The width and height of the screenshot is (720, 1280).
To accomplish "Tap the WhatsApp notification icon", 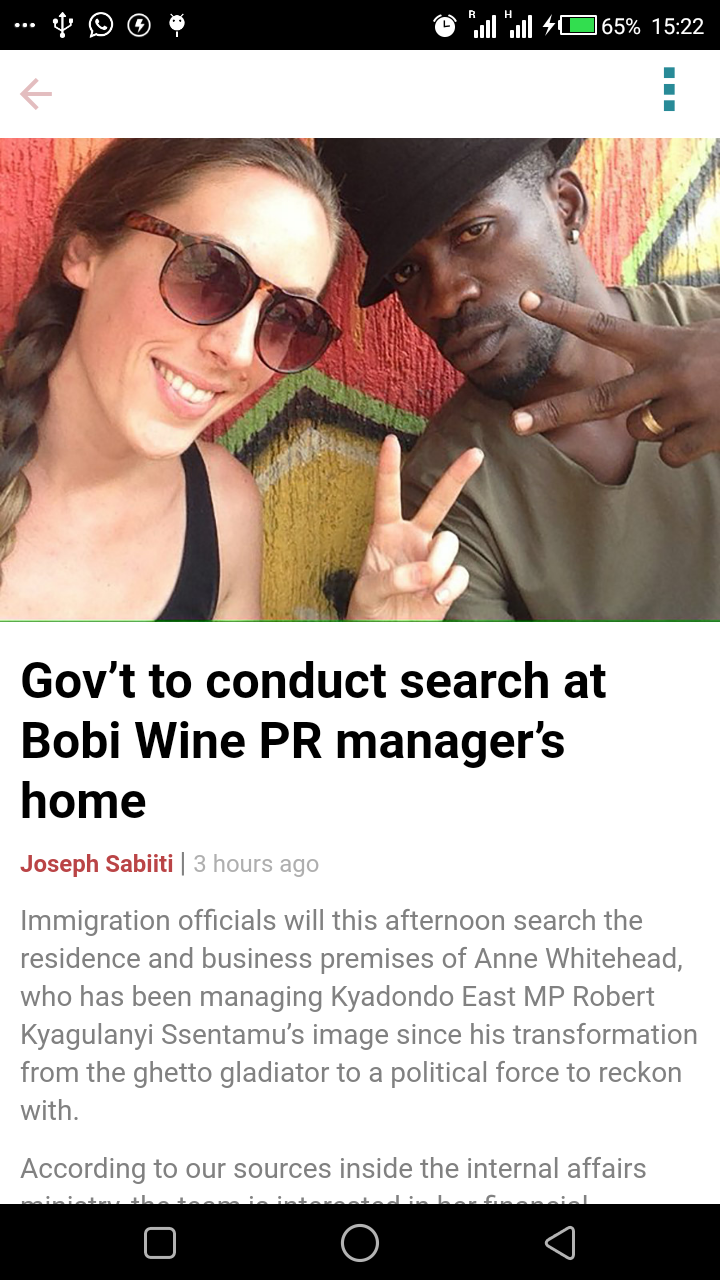I will (101, 25).
